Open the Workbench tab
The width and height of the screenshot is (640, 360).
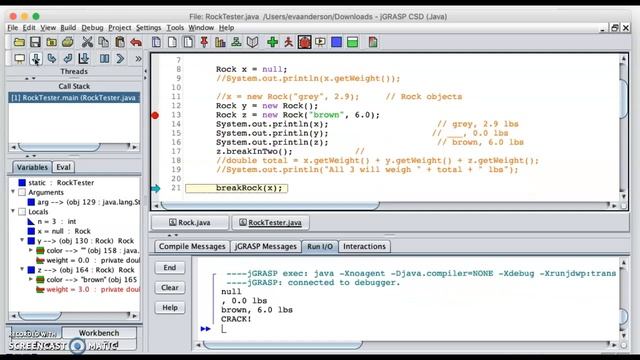99,333
